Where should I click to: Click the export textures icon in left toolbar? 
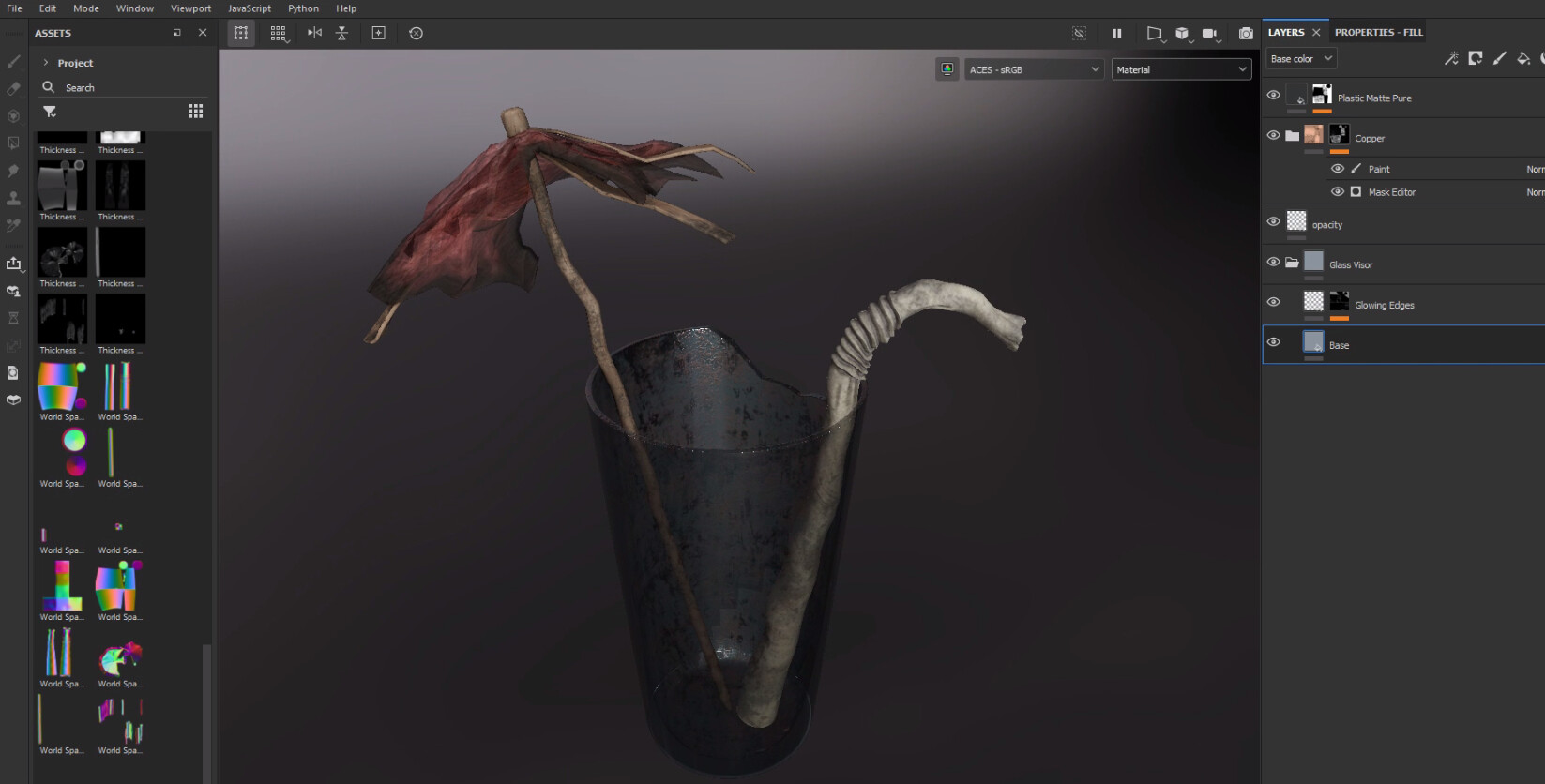[13, 264]
